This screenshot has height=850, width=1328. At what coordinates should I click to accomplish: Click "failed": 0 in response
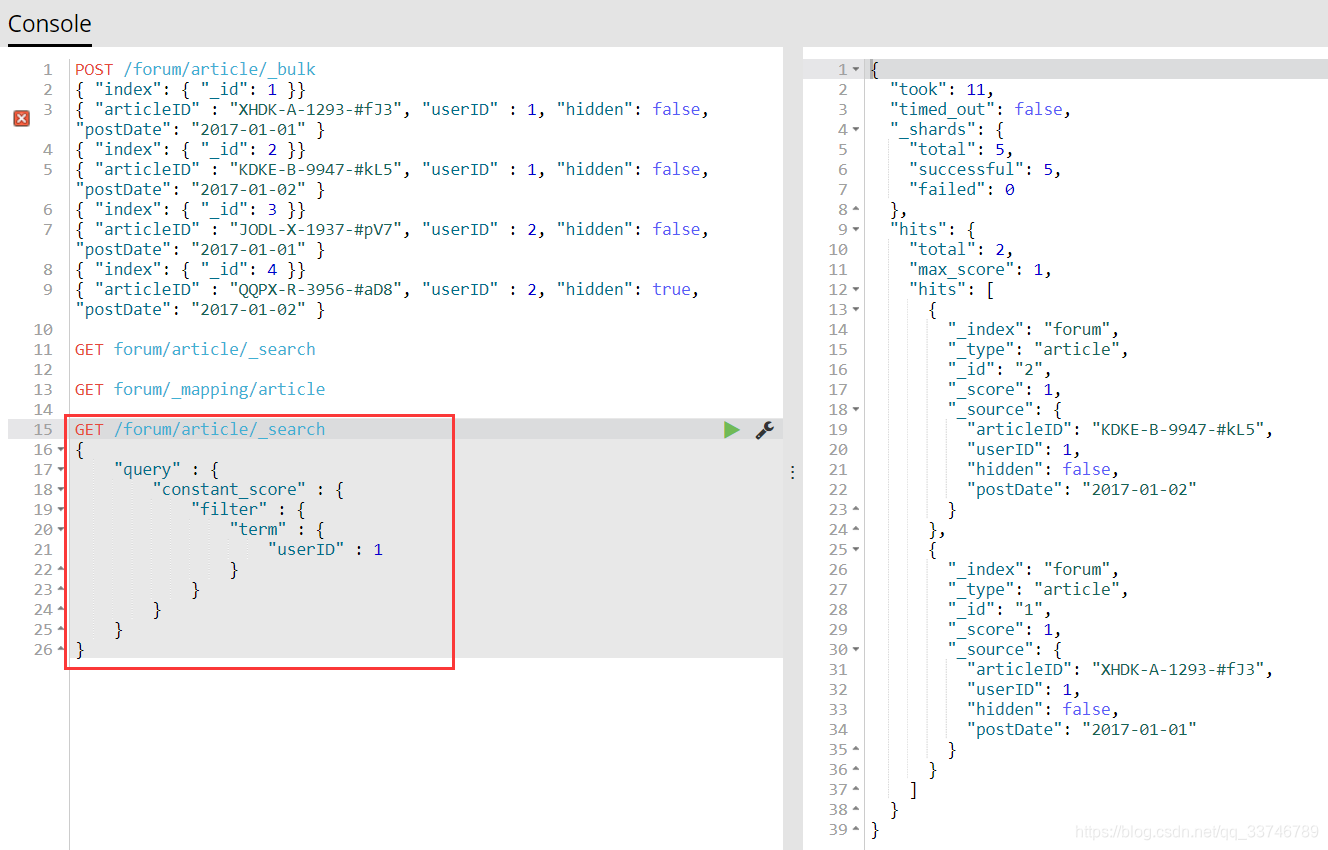pyautogui.click(x=962, y=189)
